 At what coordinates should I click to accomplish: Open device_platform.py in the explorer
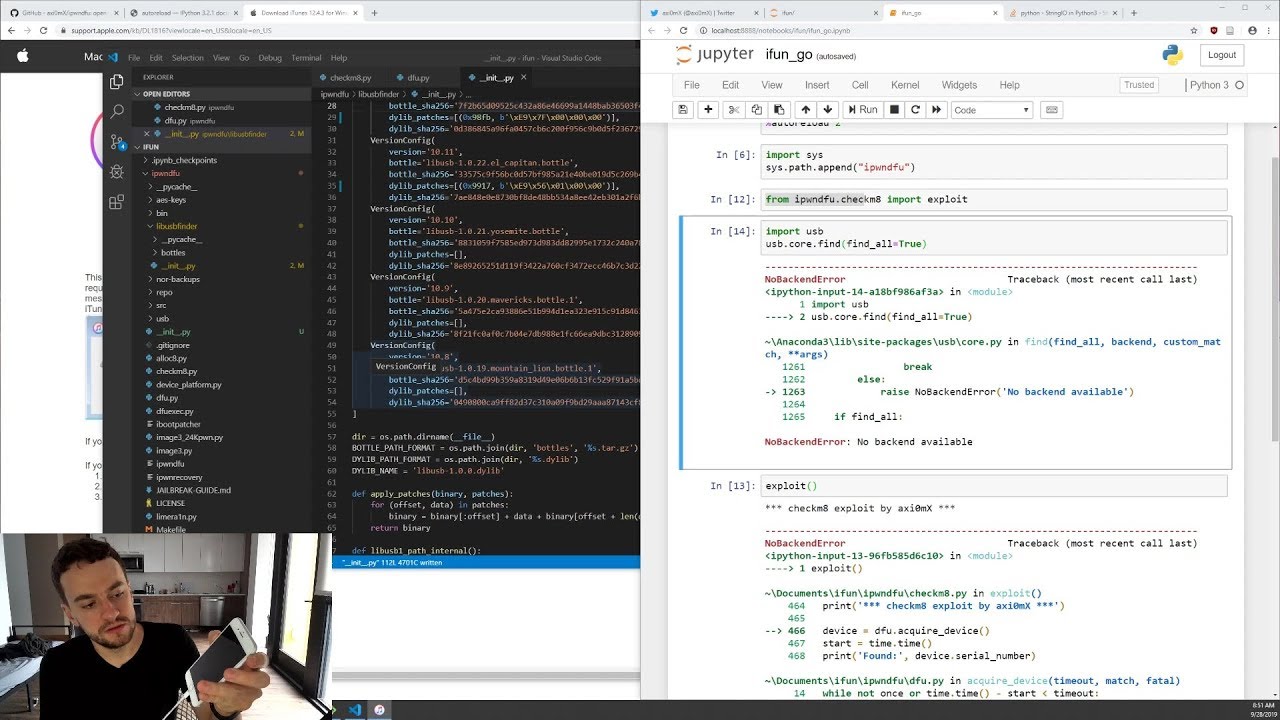point(189,385)
